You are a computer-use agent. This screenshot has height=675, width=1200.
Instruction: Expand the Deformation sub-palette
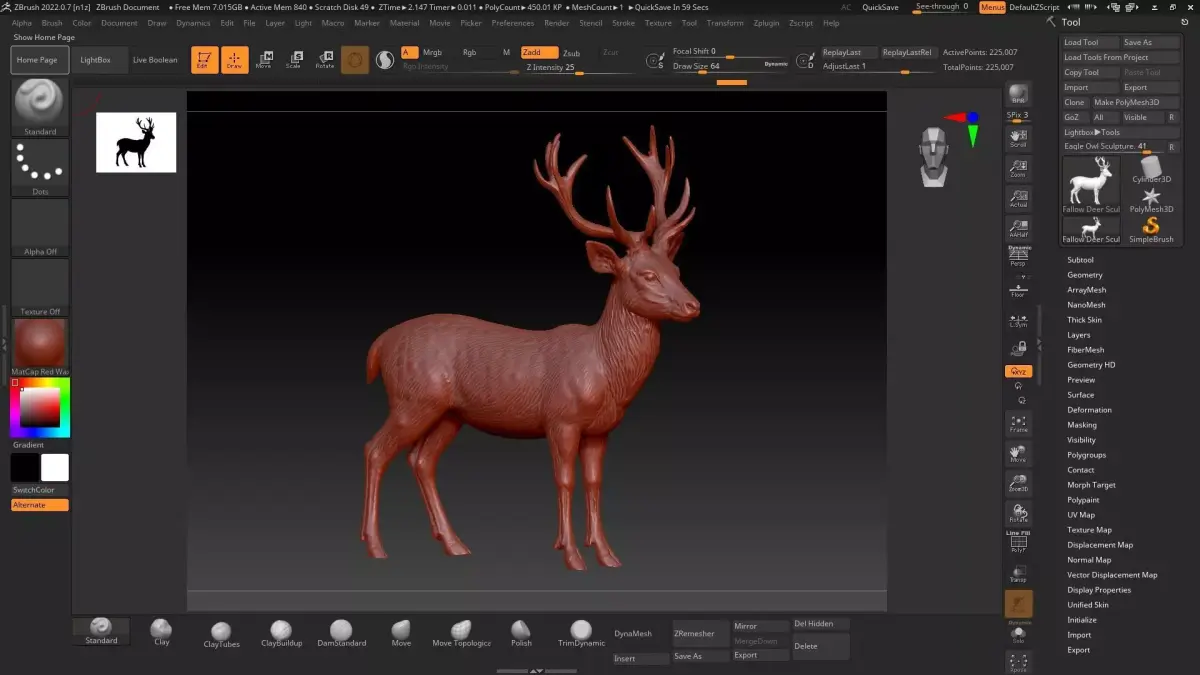[1089, 410]
